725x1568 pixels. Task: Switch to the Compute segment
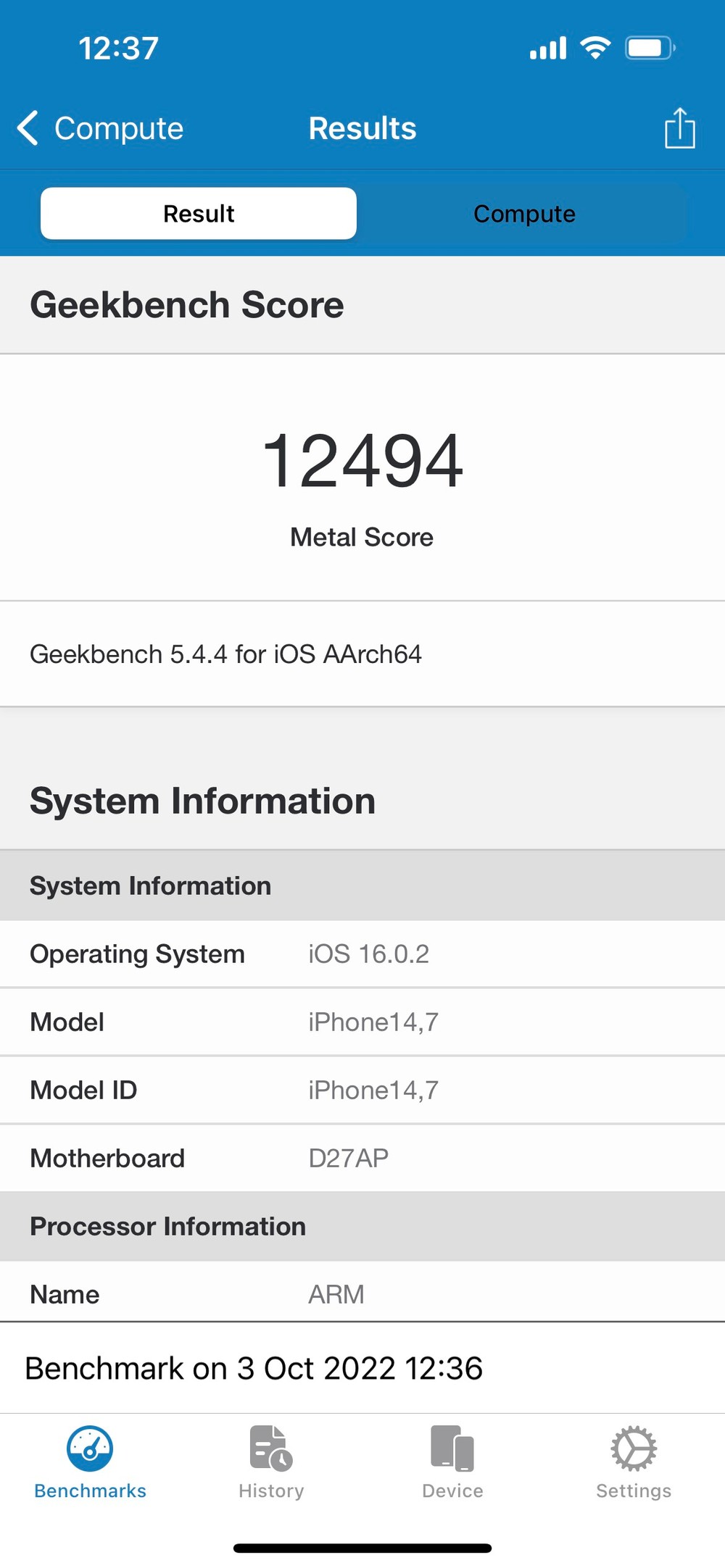coord(524,214)
